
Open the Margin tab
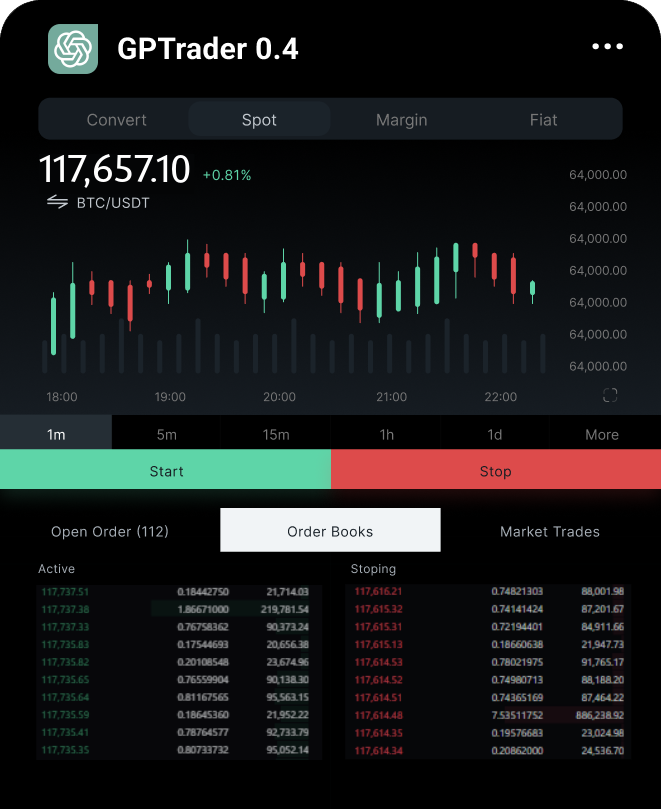[401, 120]
